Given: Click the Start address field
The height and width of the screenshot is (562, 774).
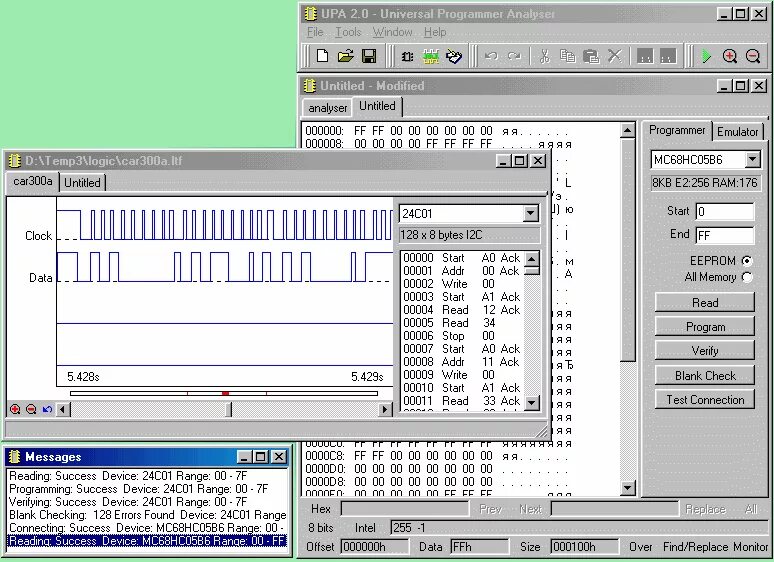Looking at the screenshot, I should tap(725, 211).
